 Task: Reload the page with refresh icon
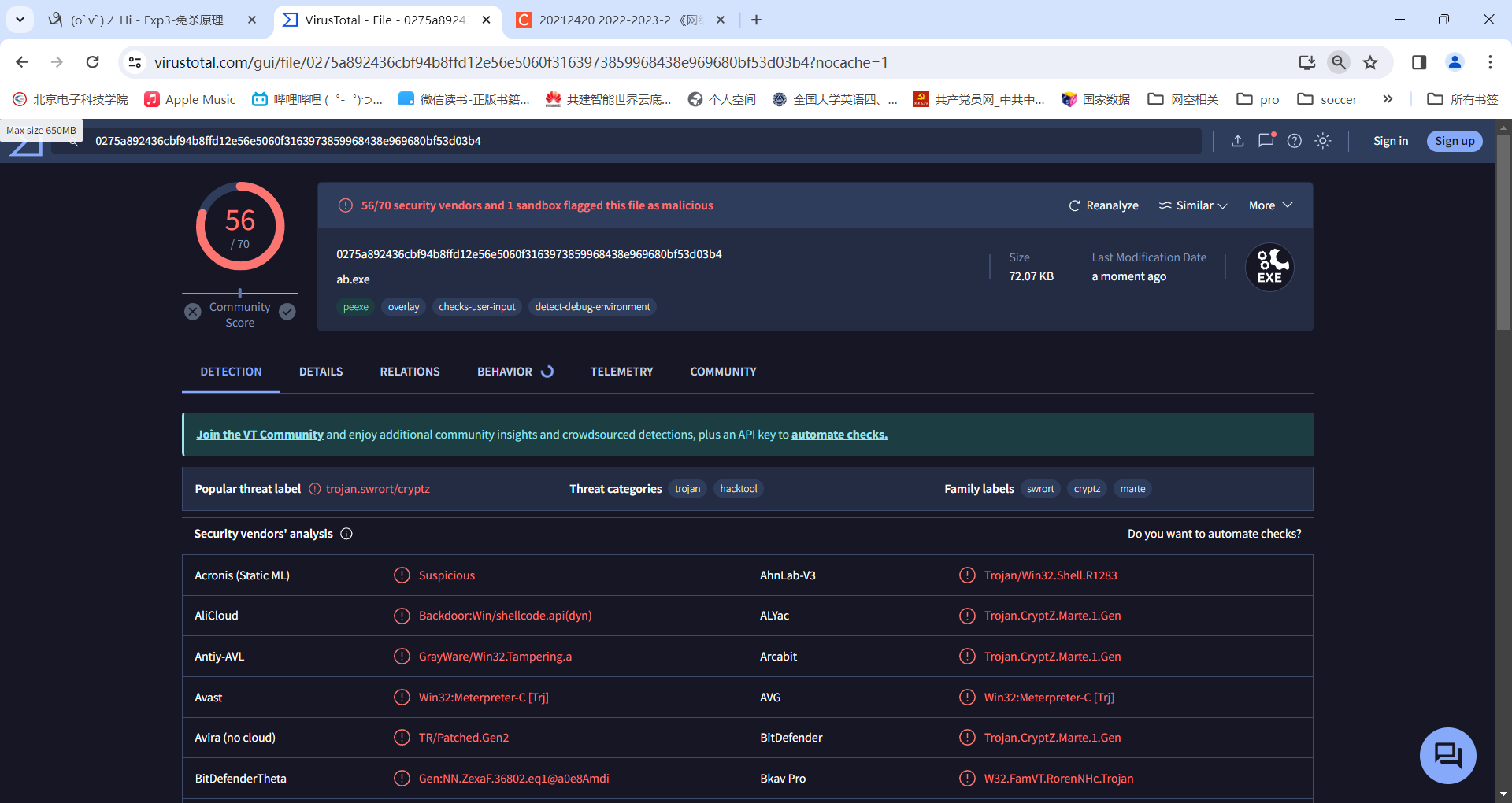[x=93, y=62]
